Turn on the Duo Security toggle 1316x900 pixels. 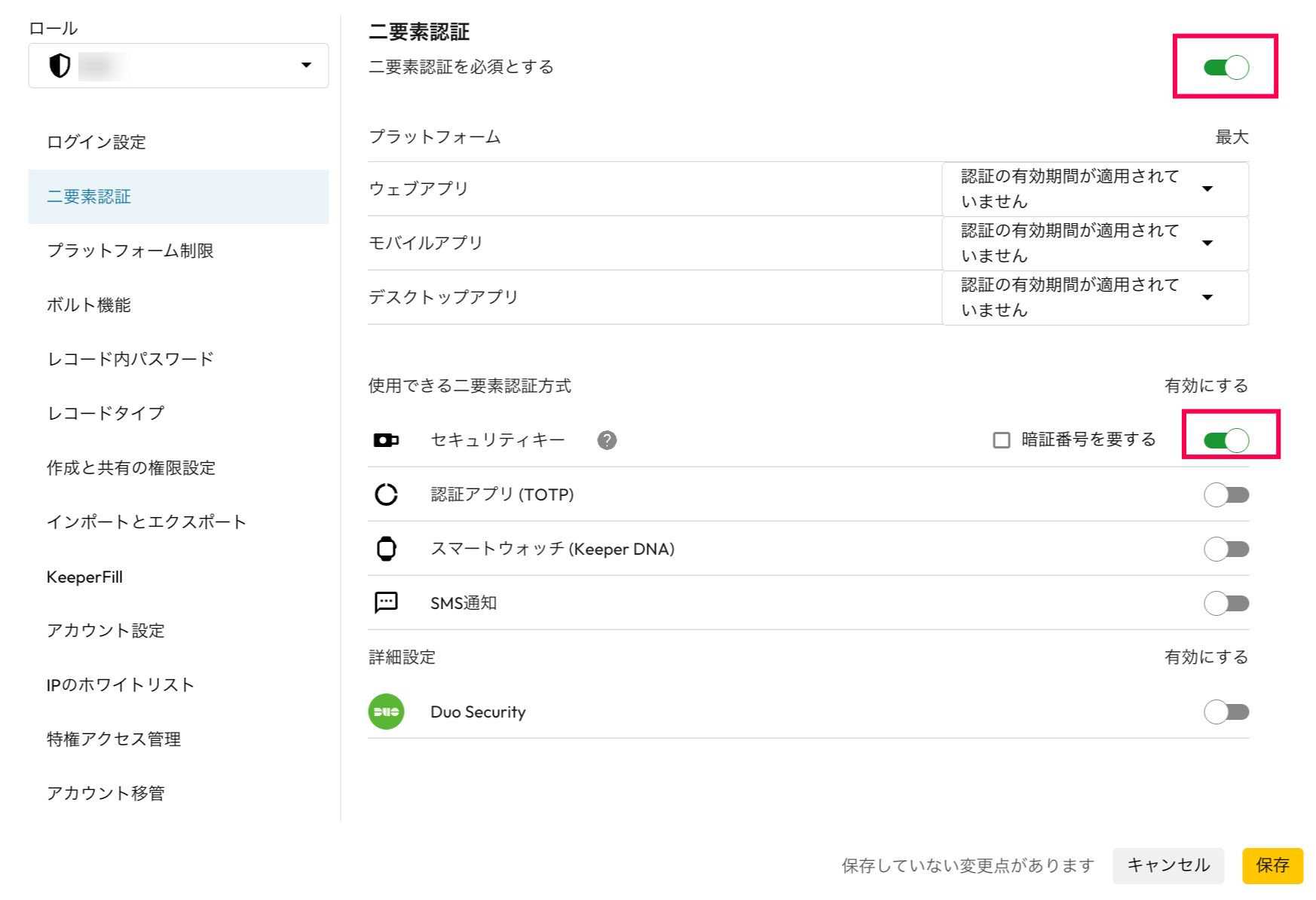tap(1226, 712)
